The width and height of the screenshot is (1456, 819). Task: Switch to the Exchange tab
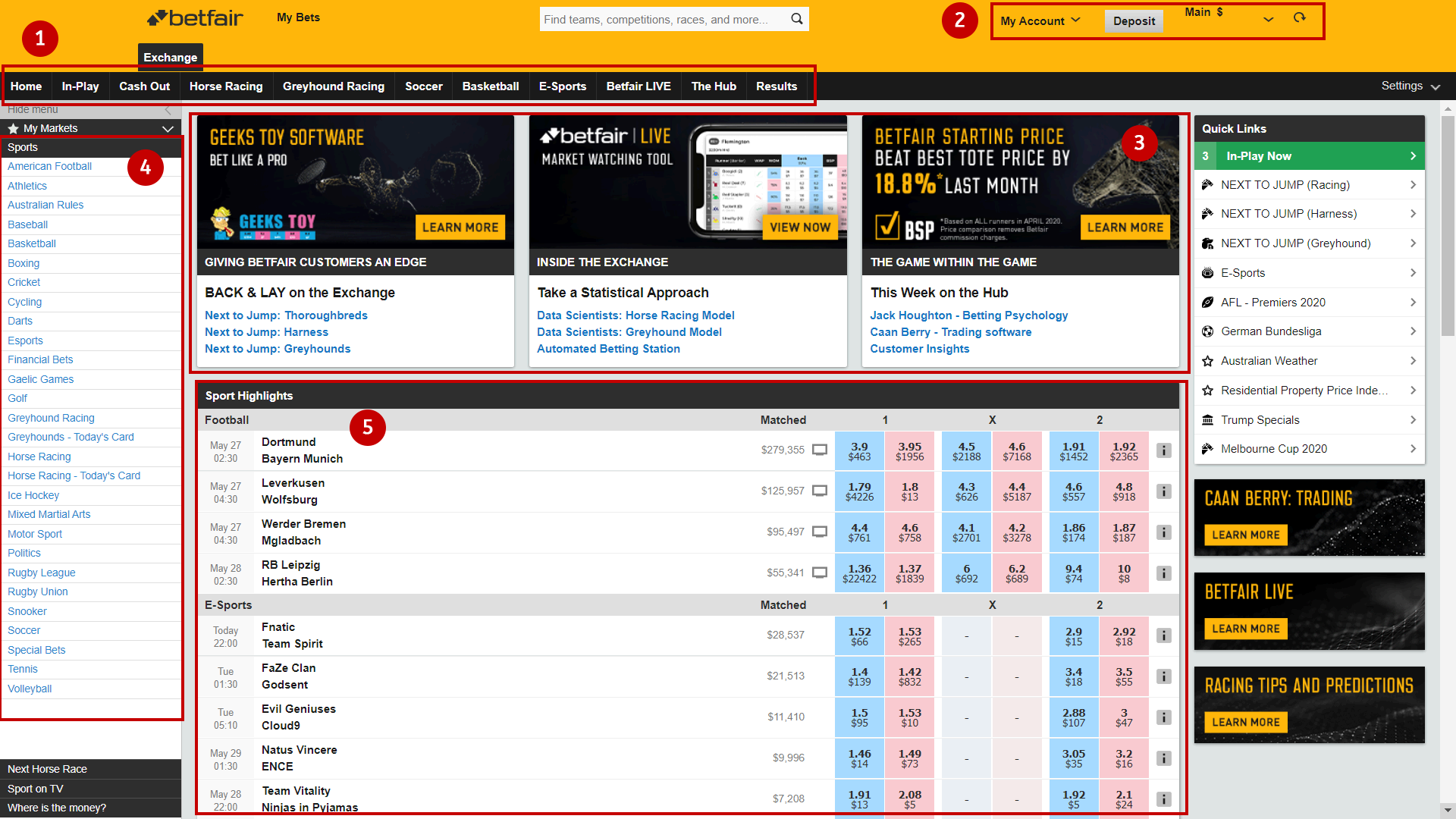(x=170, y=57)
